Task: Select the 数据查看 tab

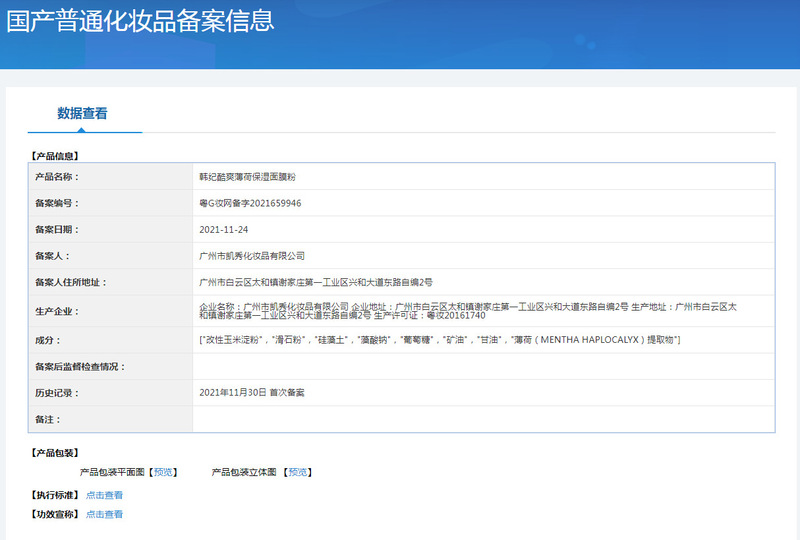Action: pyautogui.click(x=82, y=113)
